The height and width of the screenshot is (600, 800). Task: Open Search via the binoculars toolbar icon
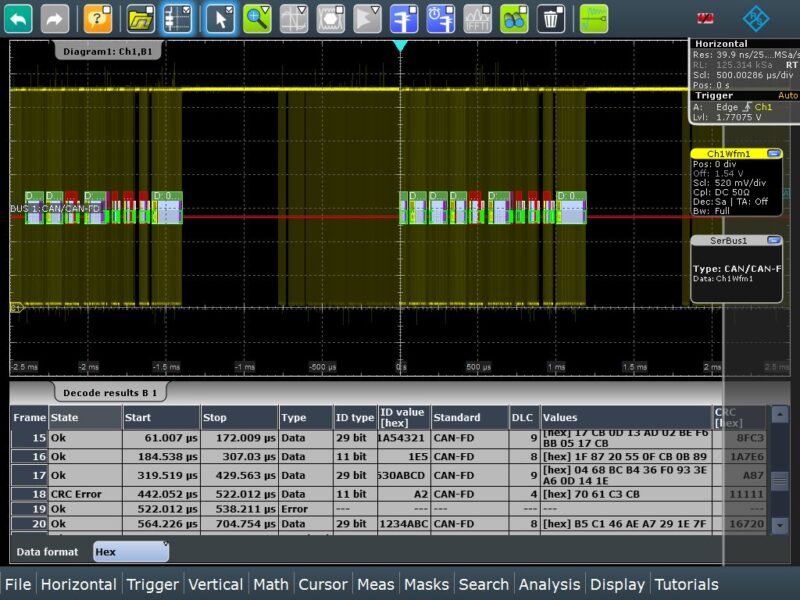coord(512,17)
